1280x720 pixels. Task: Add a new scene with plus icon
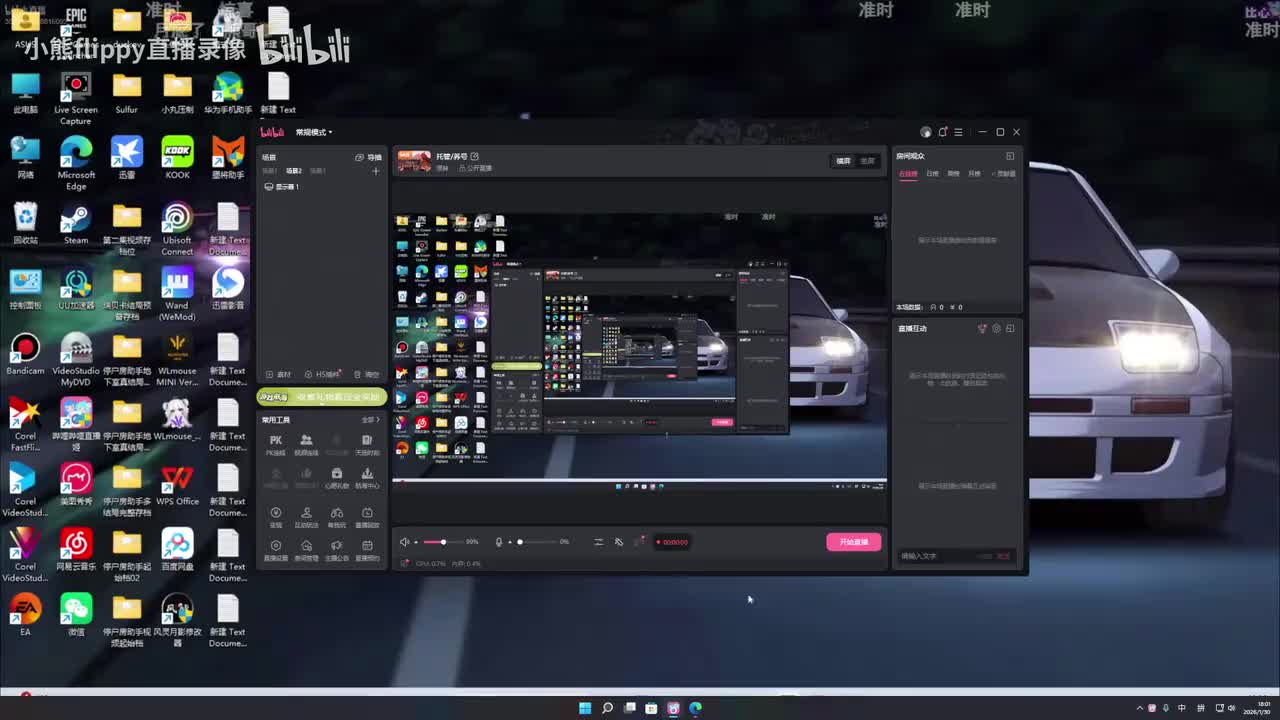coord(376,171)
